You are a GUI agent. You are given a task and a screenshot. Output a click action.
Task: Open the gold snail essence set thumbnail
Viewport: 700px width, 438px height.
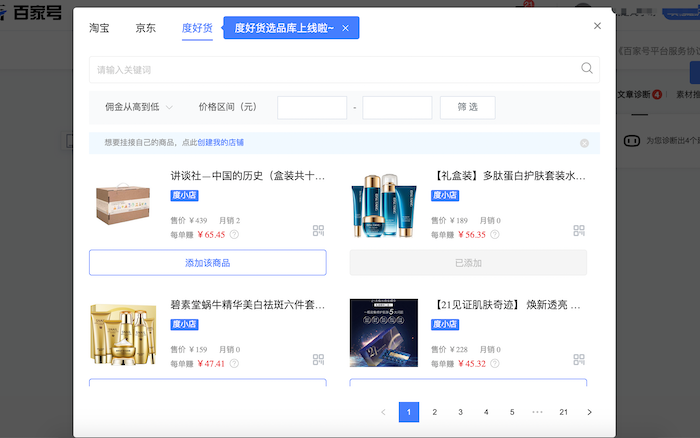[123, 334]
